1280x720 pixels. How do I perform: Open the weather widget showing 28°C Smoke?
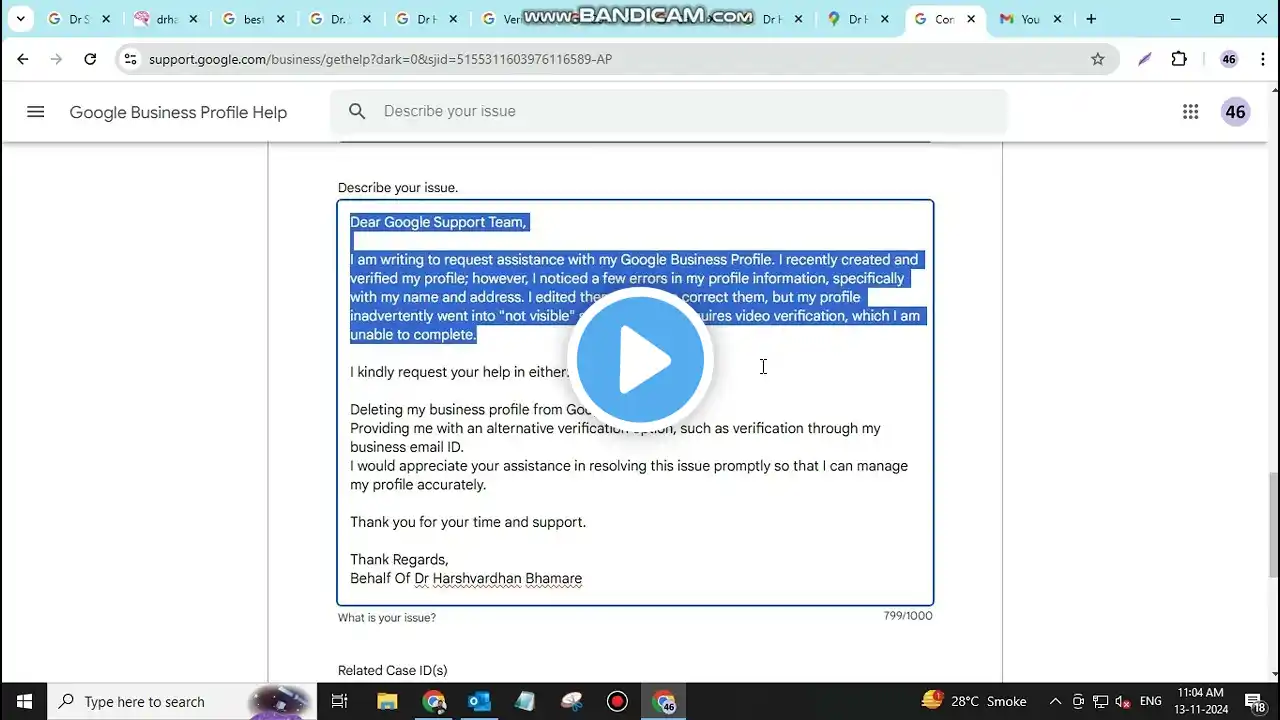pyautogui.click(x=974, y=701)
